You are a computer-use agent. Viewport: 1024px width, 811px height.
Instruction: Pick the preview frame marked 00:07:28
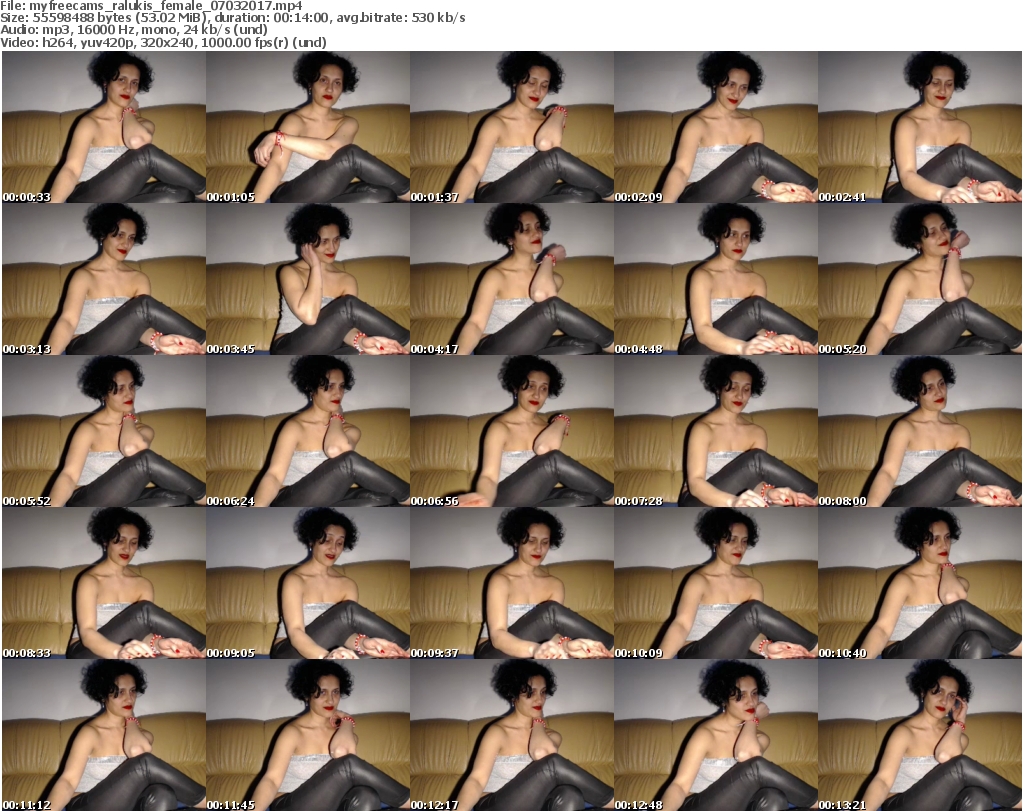click(x=716, y=431)
